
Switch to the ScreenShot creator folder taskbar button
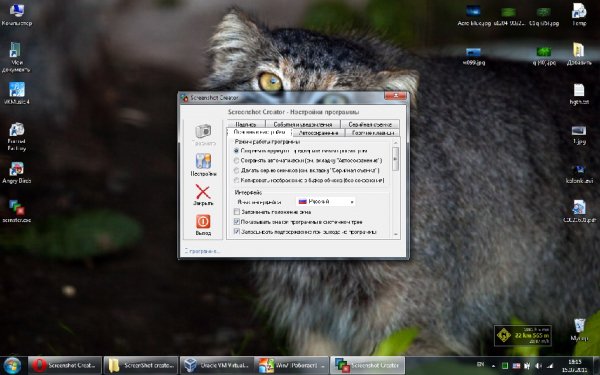[141, 365]
